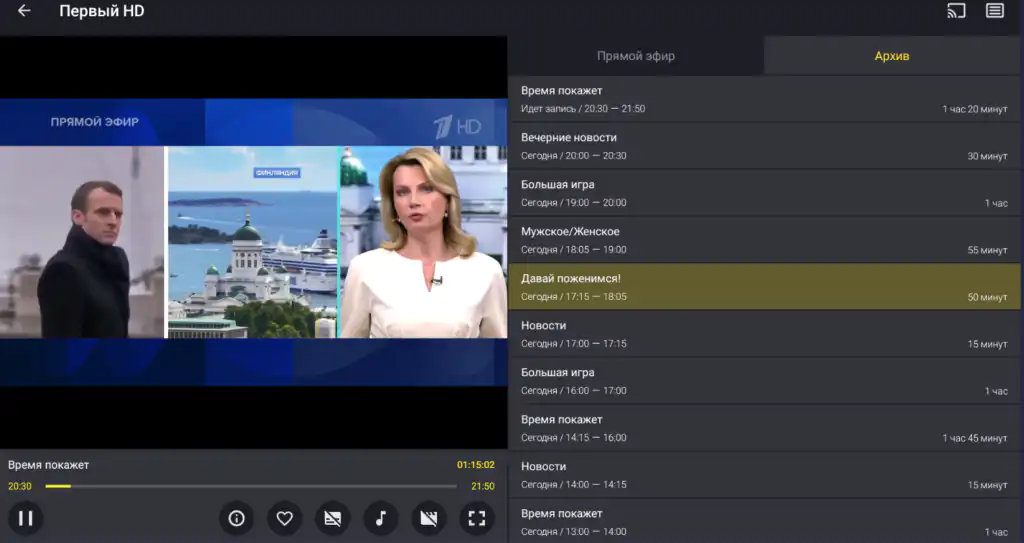Screen dimensions: 1024x543
Task: Pause the video playback
Action: (x=25, y=518)
